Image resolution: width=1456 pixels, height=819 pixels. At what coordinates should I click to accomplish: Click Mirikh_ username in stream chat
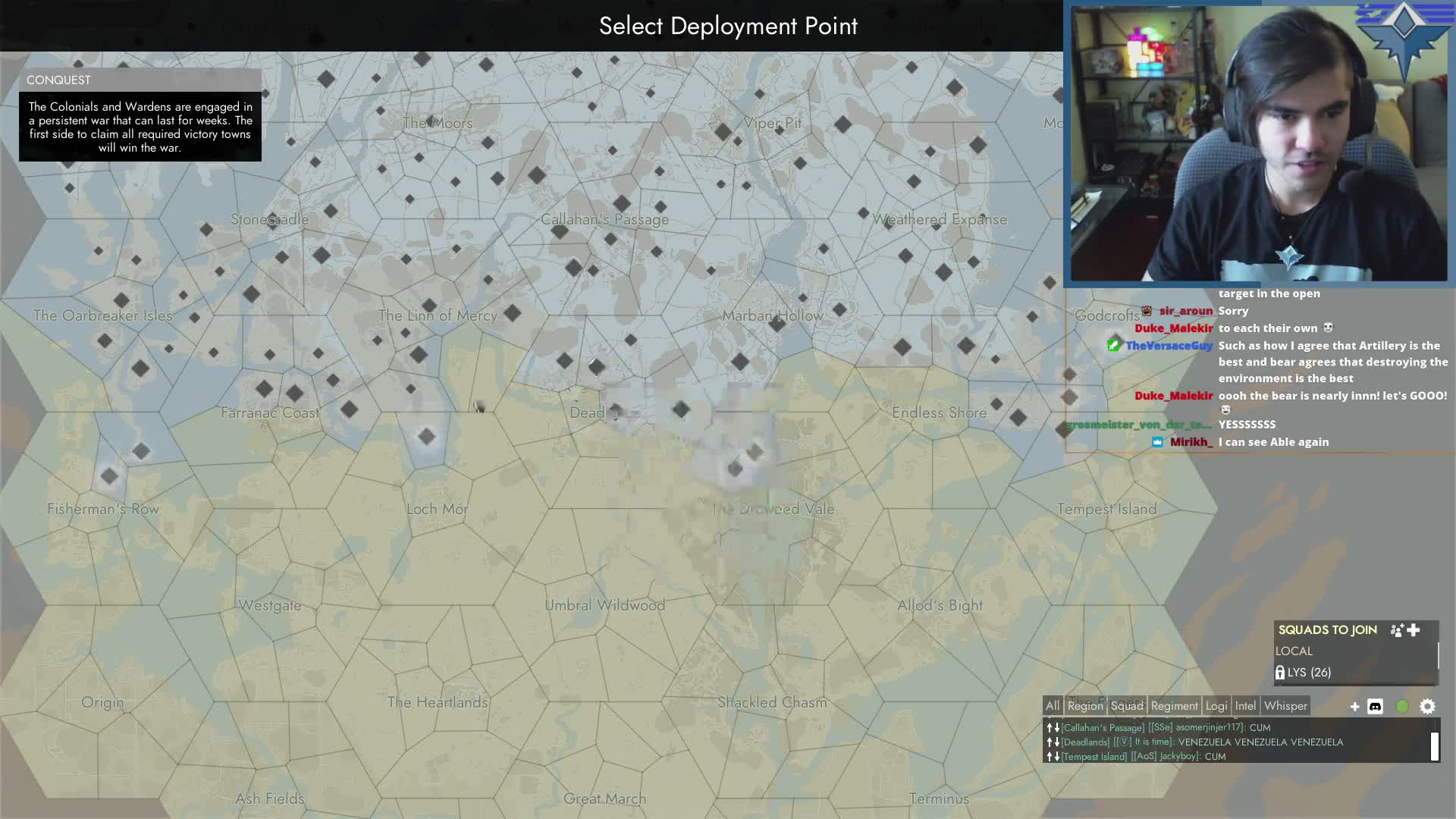1191,442
